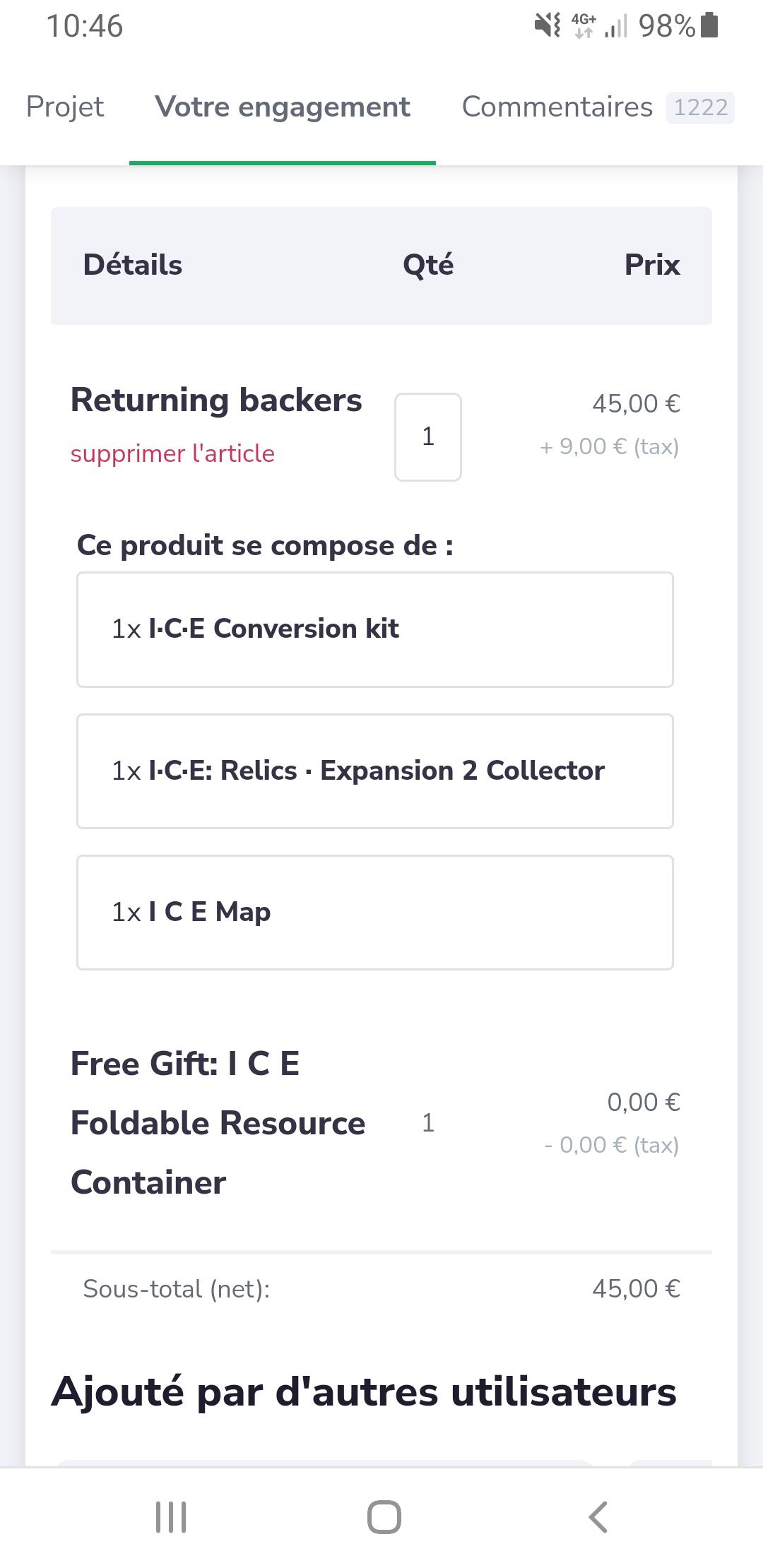Tap the I C E Map item

point(375,912)
